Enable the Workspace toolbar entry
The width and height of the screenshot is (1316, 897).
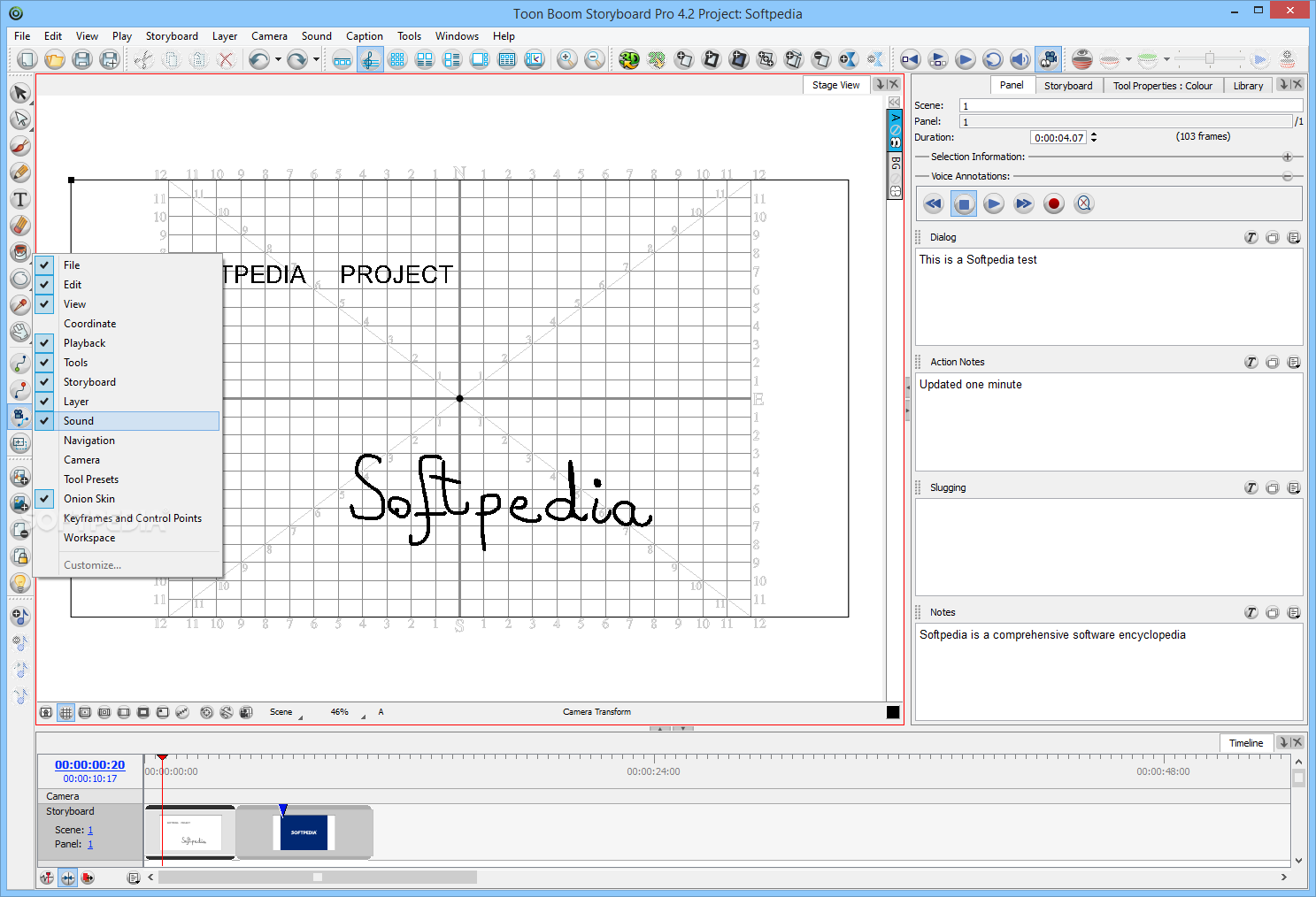click(127, 538)
